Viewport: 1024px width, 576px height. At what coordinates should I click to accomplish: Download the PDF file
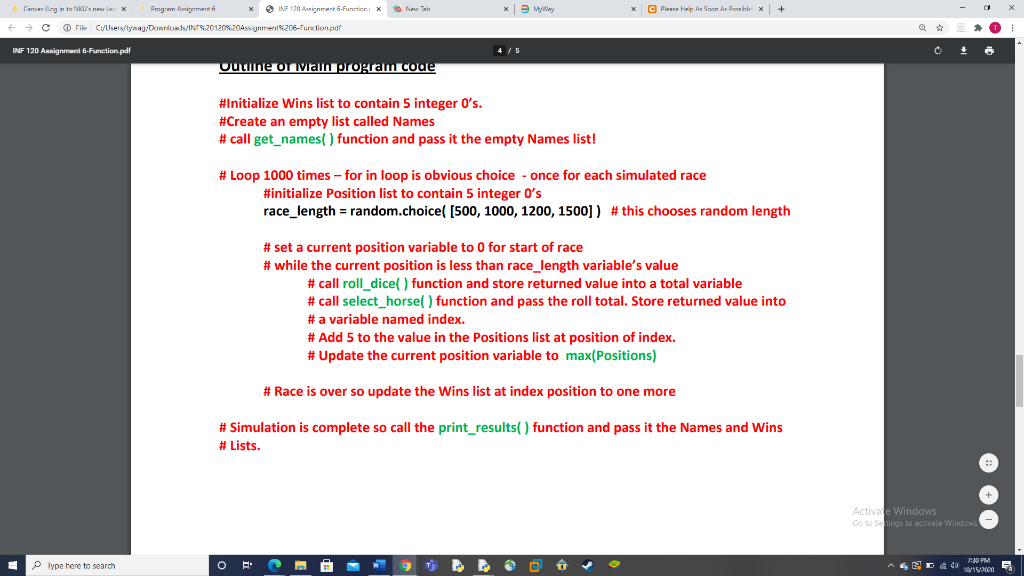[963, 50]
